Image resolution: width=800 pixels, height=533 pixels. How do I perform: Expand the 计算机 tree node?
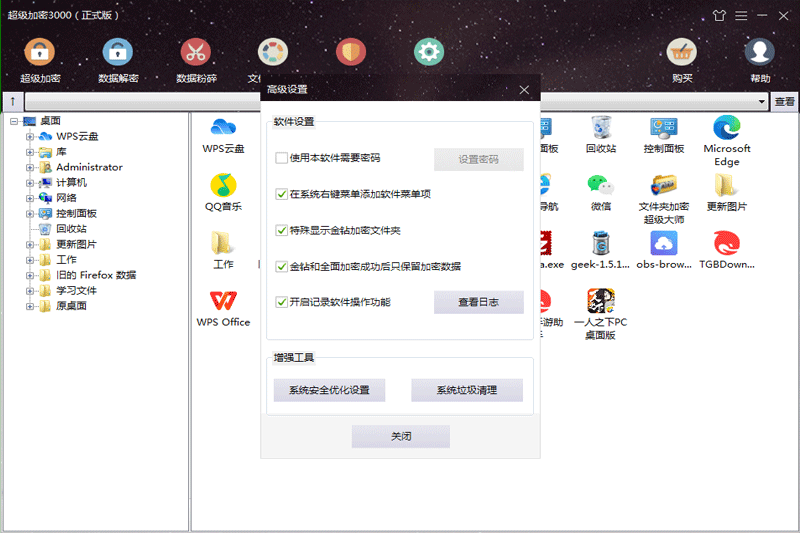(x=30, y=183)
